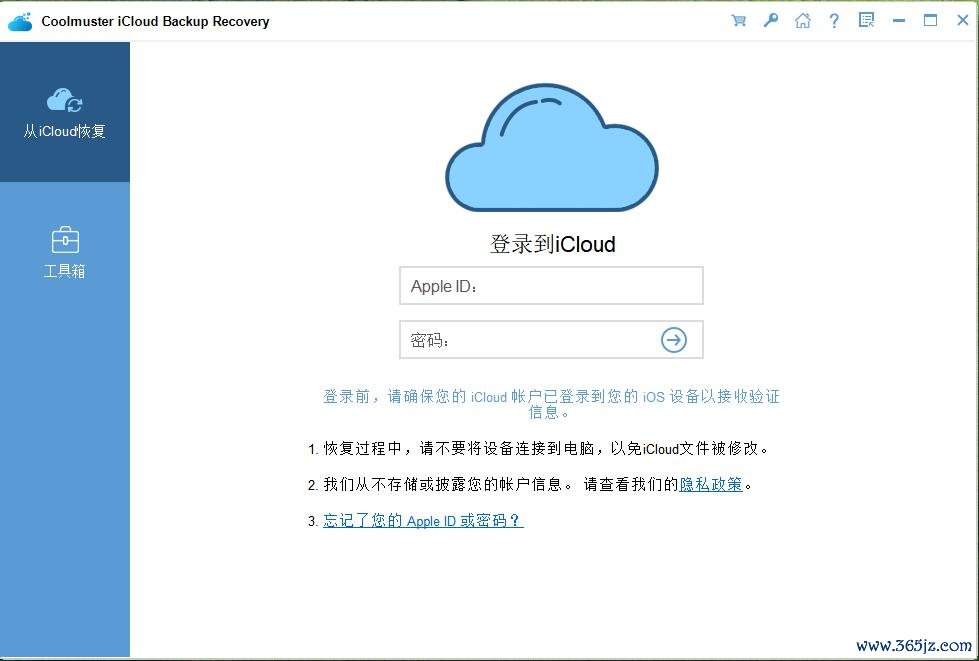
Task: Open help via question mark icon
Action: 834,21
